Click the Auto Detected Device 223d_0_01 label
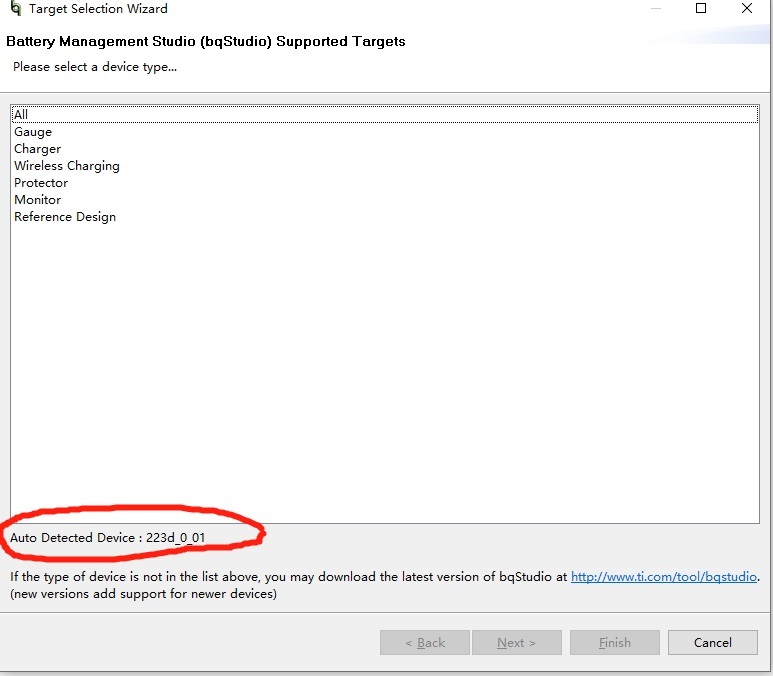Screen dimensions: 773x676 coord(107,537)
